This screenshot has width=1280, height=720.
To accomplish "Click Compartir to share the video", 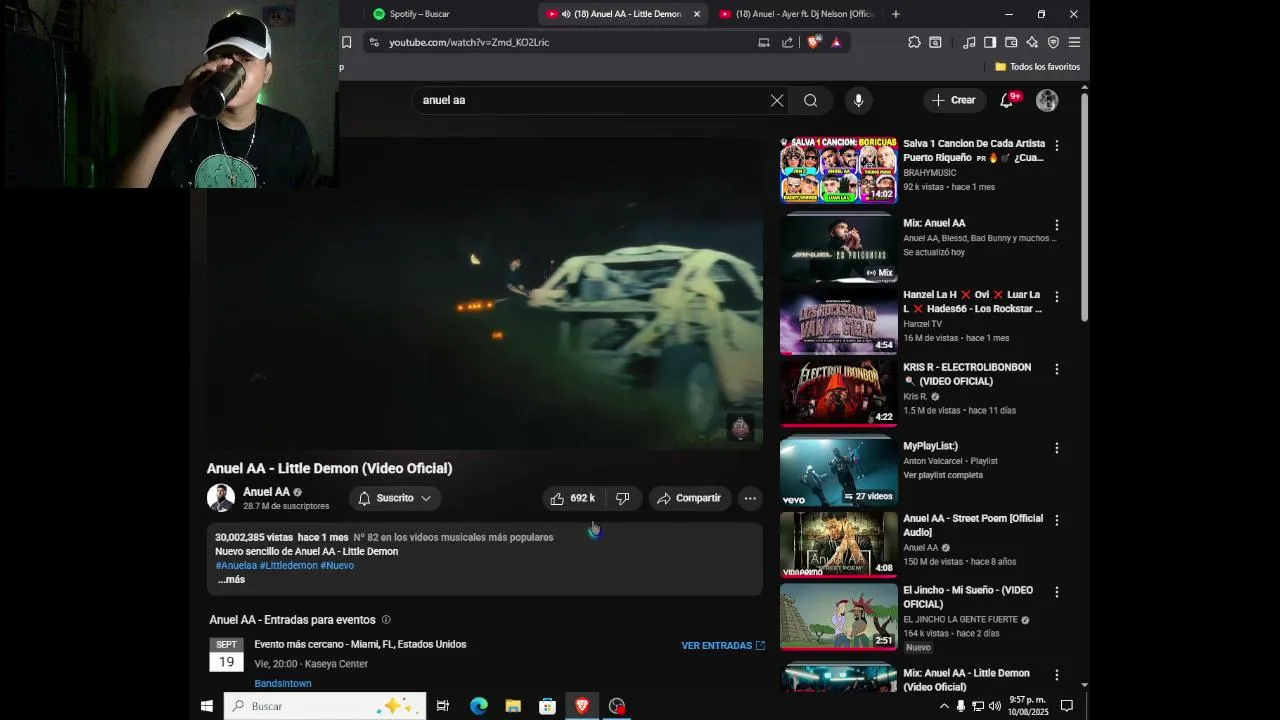I will [688, 498].
